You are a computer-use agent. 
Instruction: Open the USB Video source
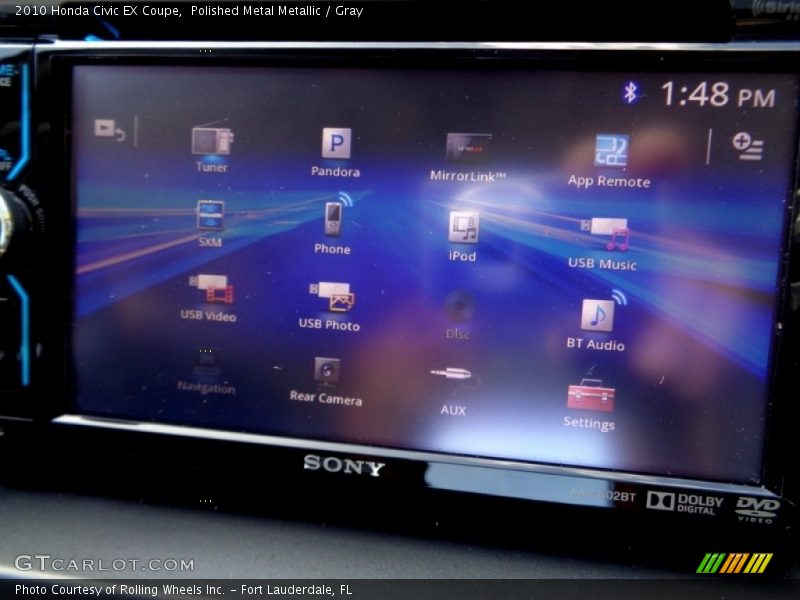(209, 298)
